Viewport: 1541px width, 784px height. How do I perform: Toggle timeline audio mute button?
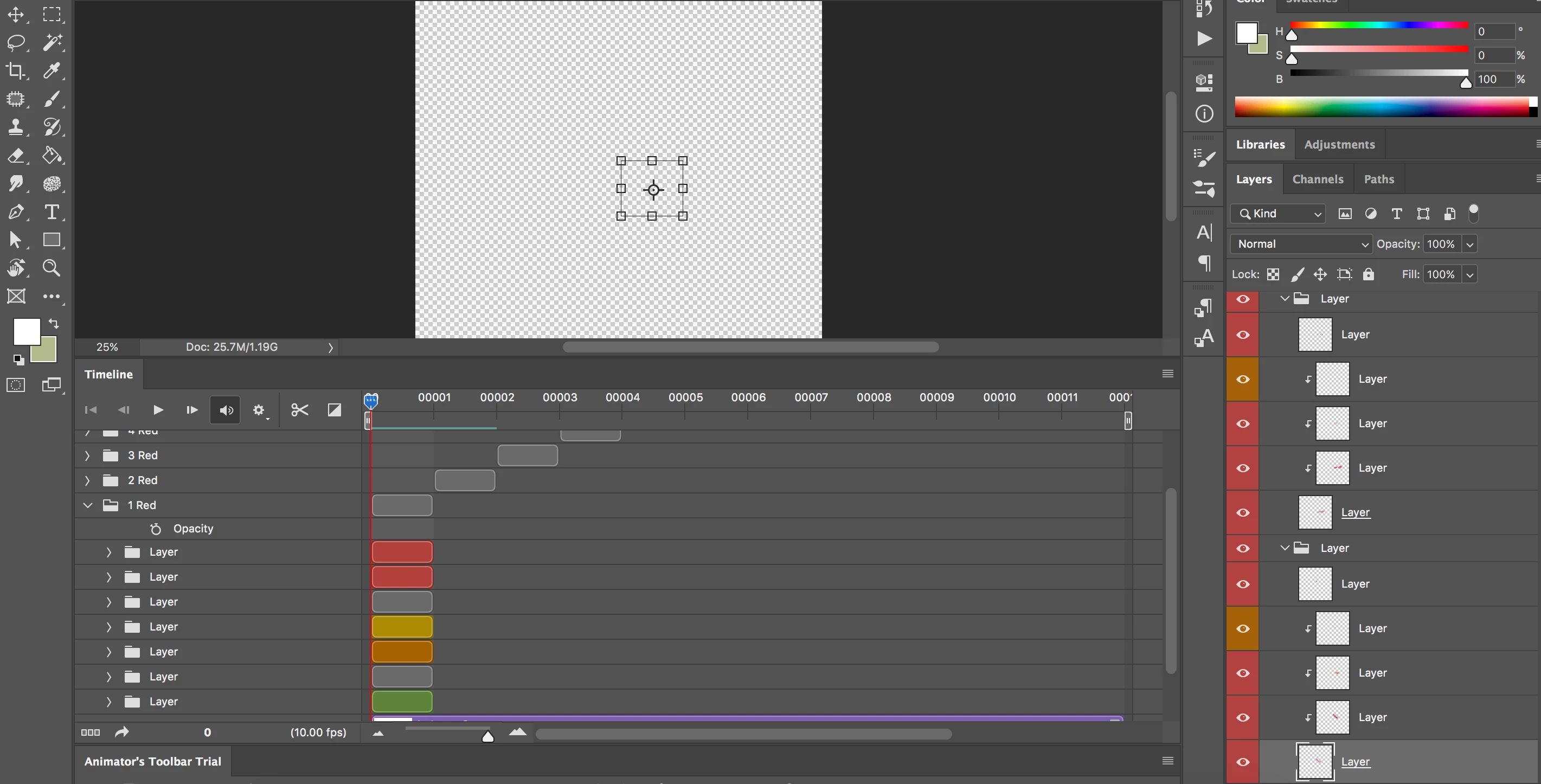click(226, 410)
